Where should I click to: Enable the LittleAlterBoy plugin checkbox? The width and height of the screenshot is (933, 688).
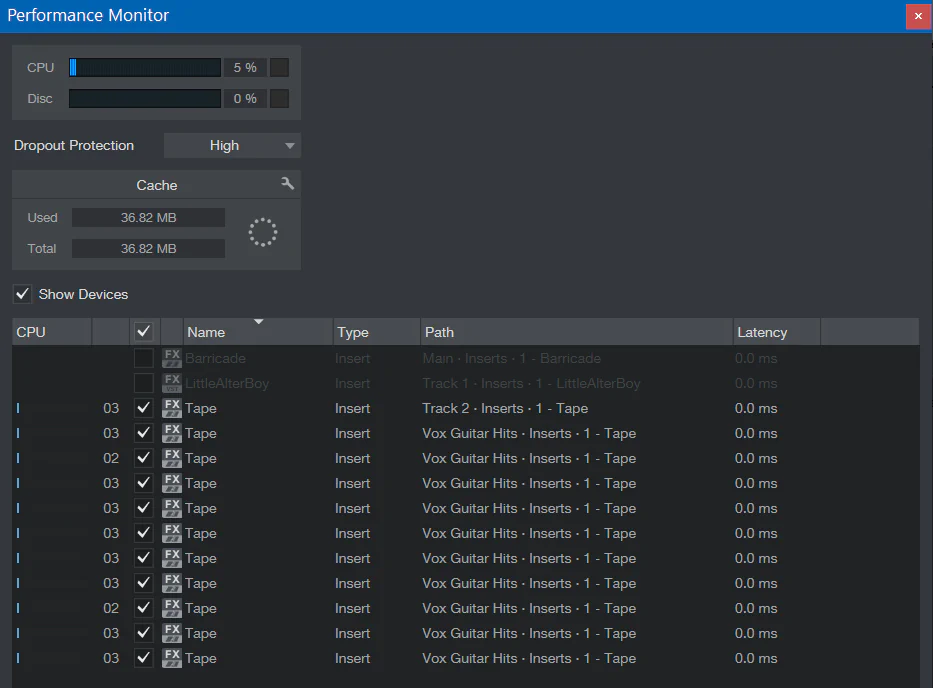(143, 383)
